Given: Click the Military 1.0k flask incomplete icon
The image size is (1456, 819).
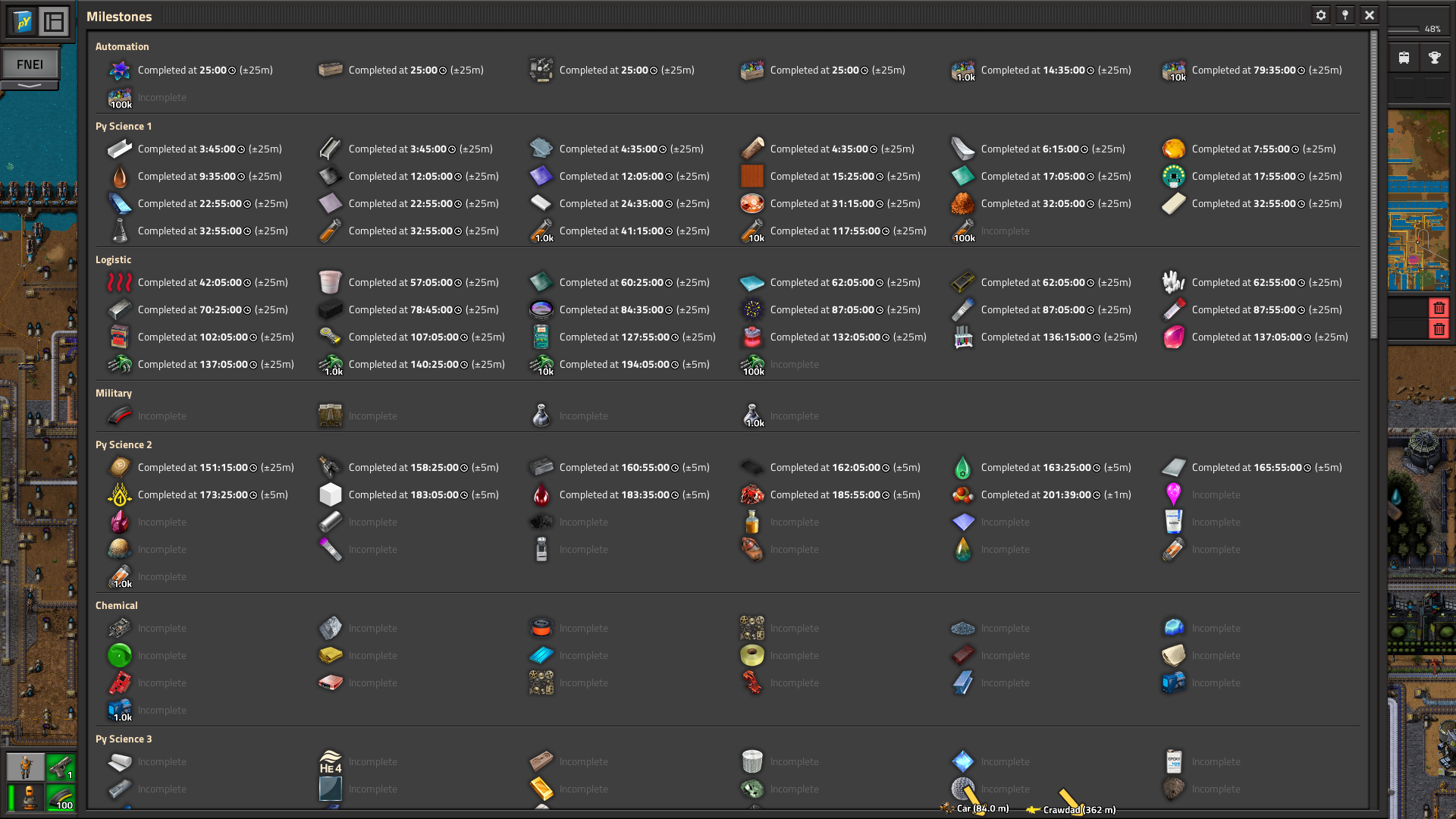Looking at the screenshot, I should [x=752, y=416].
